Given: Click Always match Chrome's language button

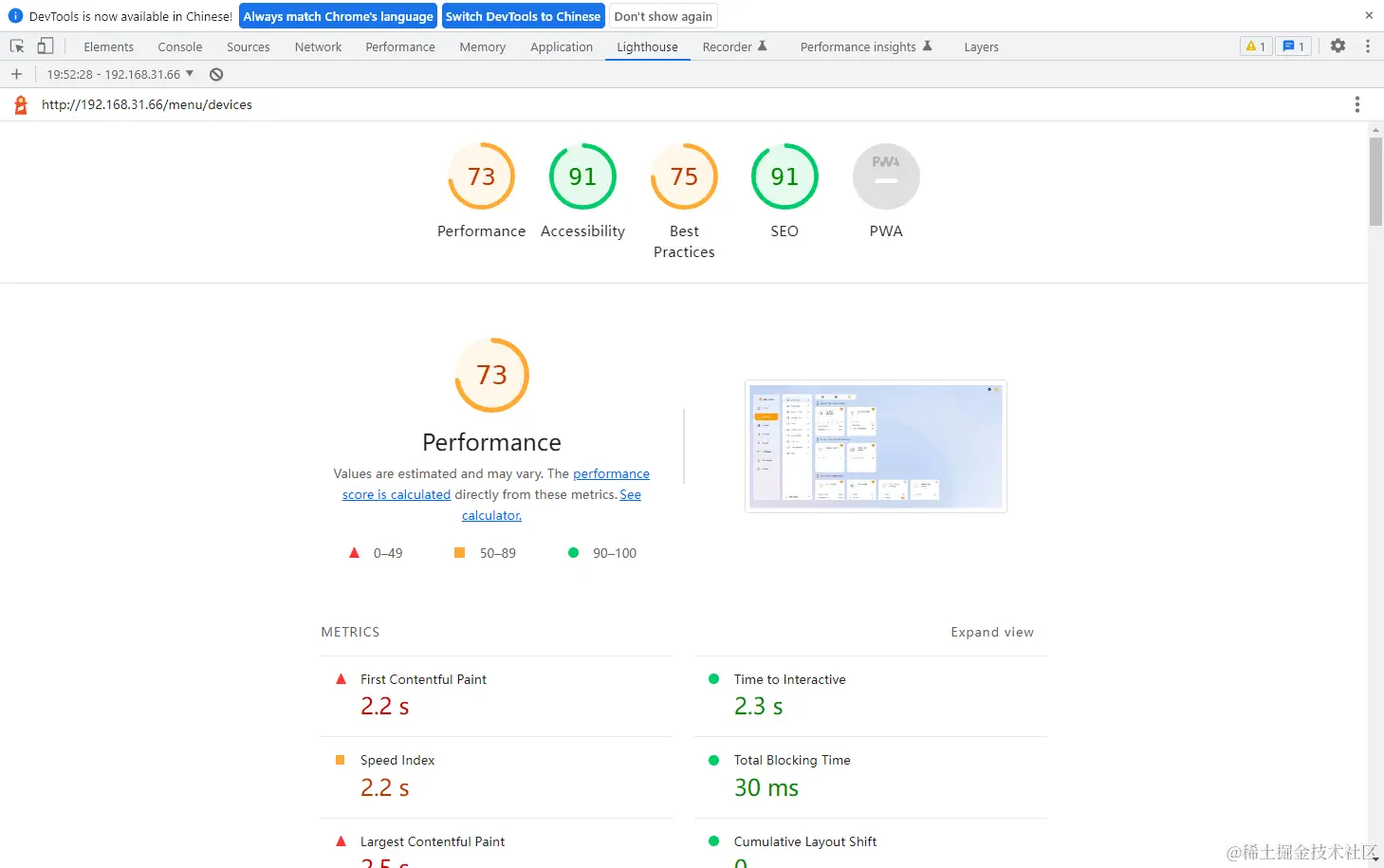Looking at the screenshot, I should coord(338,16).
